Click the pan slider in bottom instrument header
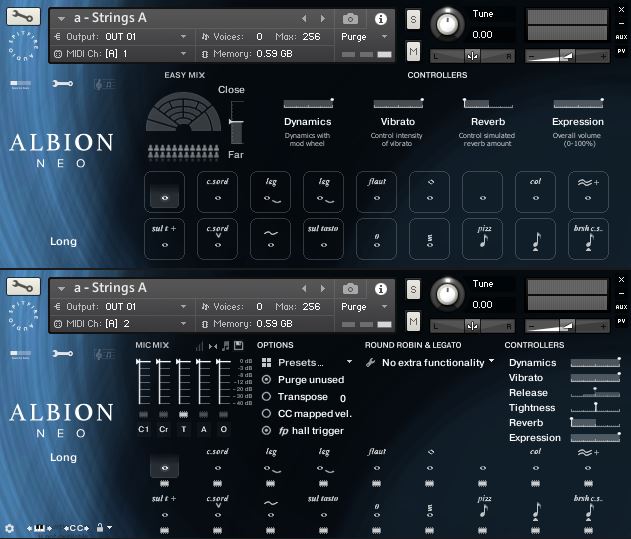The image size is (631, 539). click(472, 326)
